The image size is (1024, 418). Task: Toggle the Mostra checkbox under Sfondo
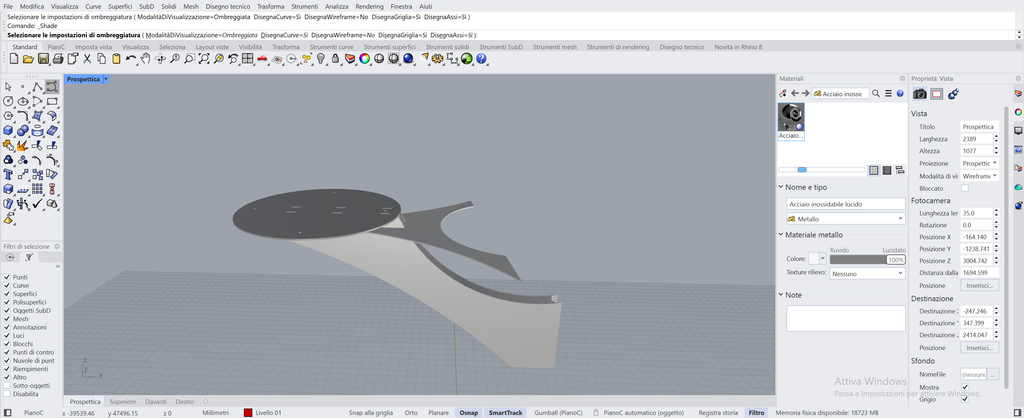pos(965,387)
